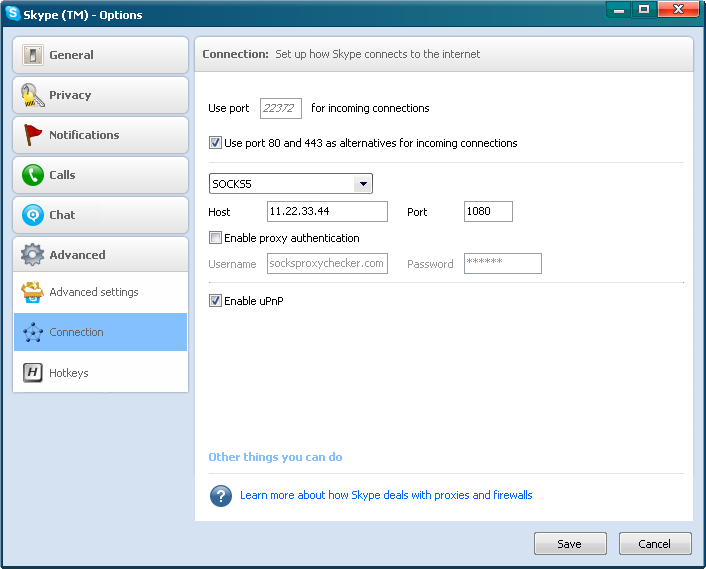Image resolution: width=706 pixels, height=569 pixels.
Task: Select the Hotkeys sidebar item
Action: tap(100, 372)
